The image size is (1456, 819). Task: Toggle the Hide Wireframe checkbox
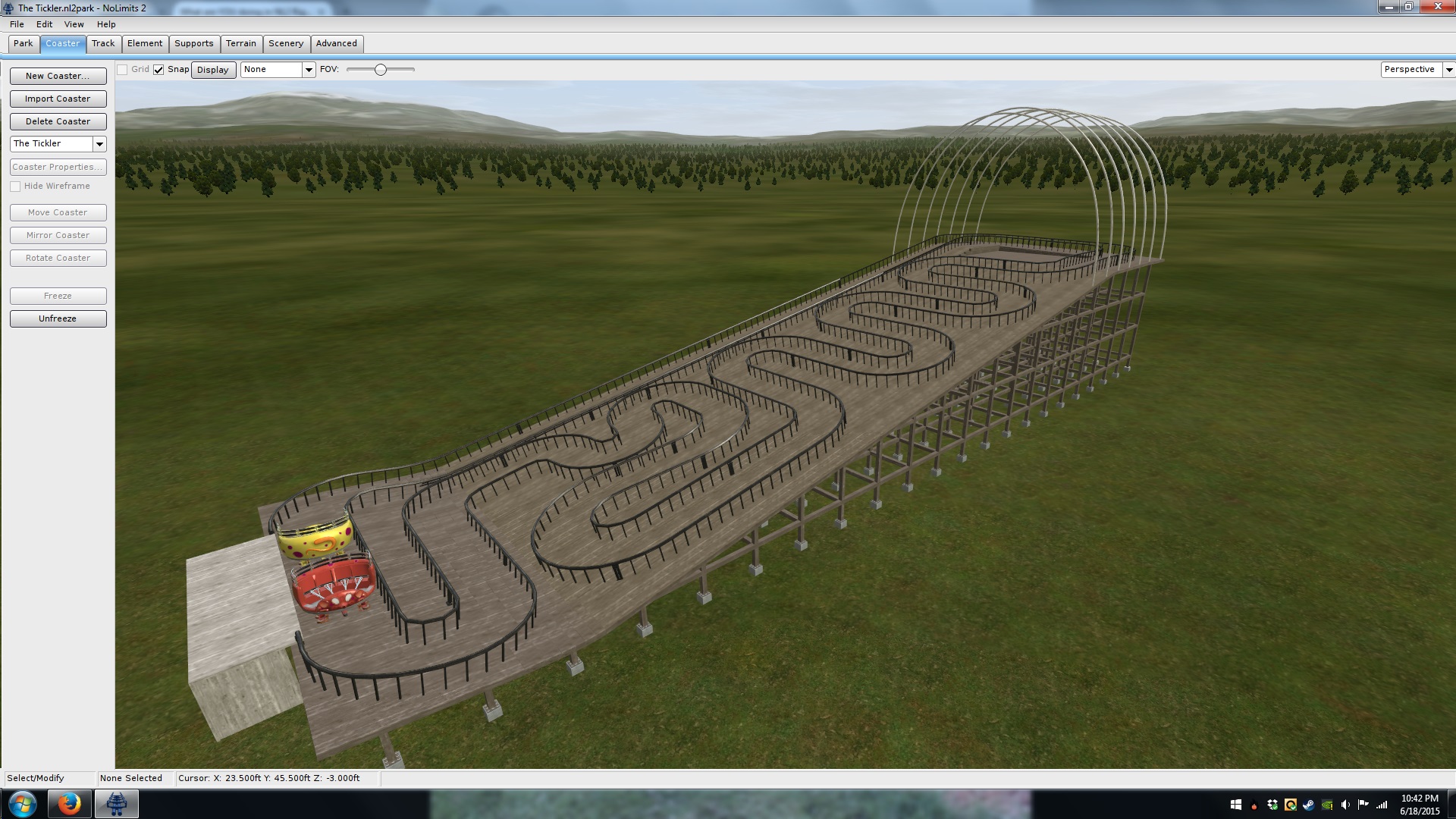15,187
